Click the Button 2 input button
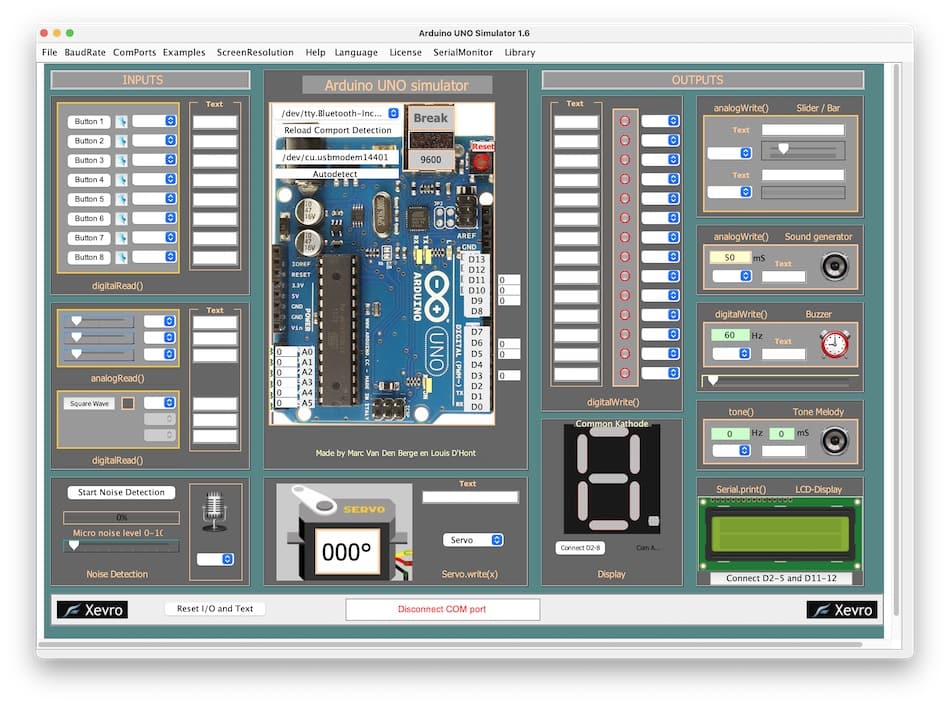This screenshot has height=706, width=950. 89,141
